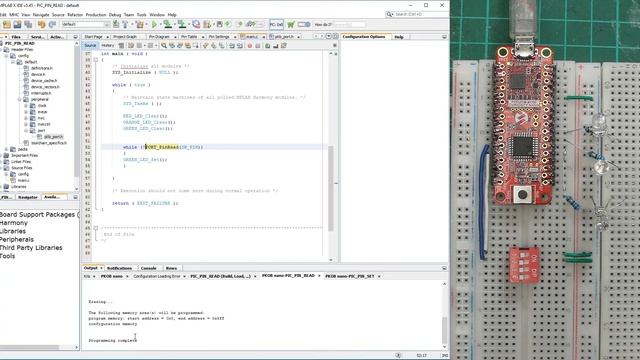Image resolution: width=640 pixels, height=360 pixels.
Task: Click the green shopping cart icon
Action: tap(291, 24)
